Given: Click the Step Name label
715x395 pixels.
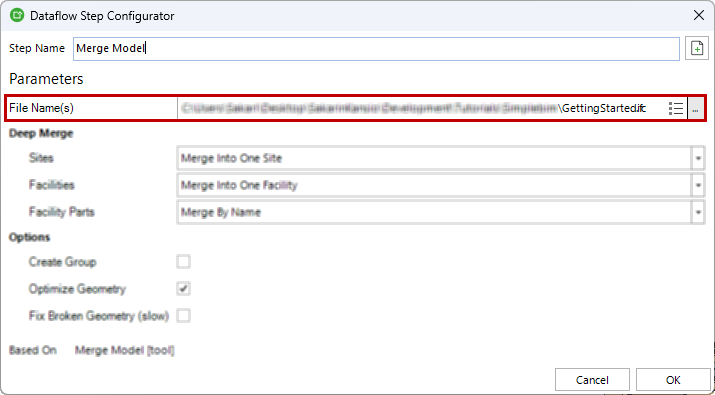Looking at the screenshot, I should click(x=37, y=48).
